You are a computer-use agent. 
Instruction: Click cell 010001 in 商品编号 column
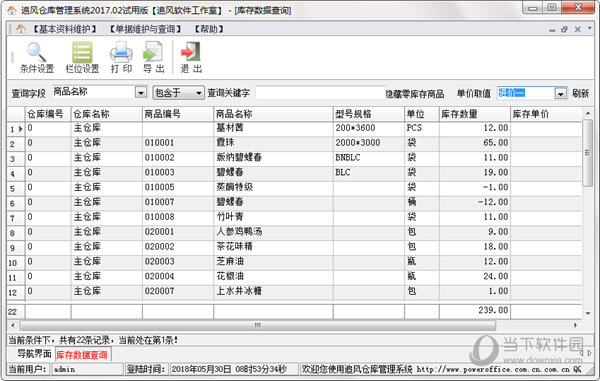(x=178, y=143)
